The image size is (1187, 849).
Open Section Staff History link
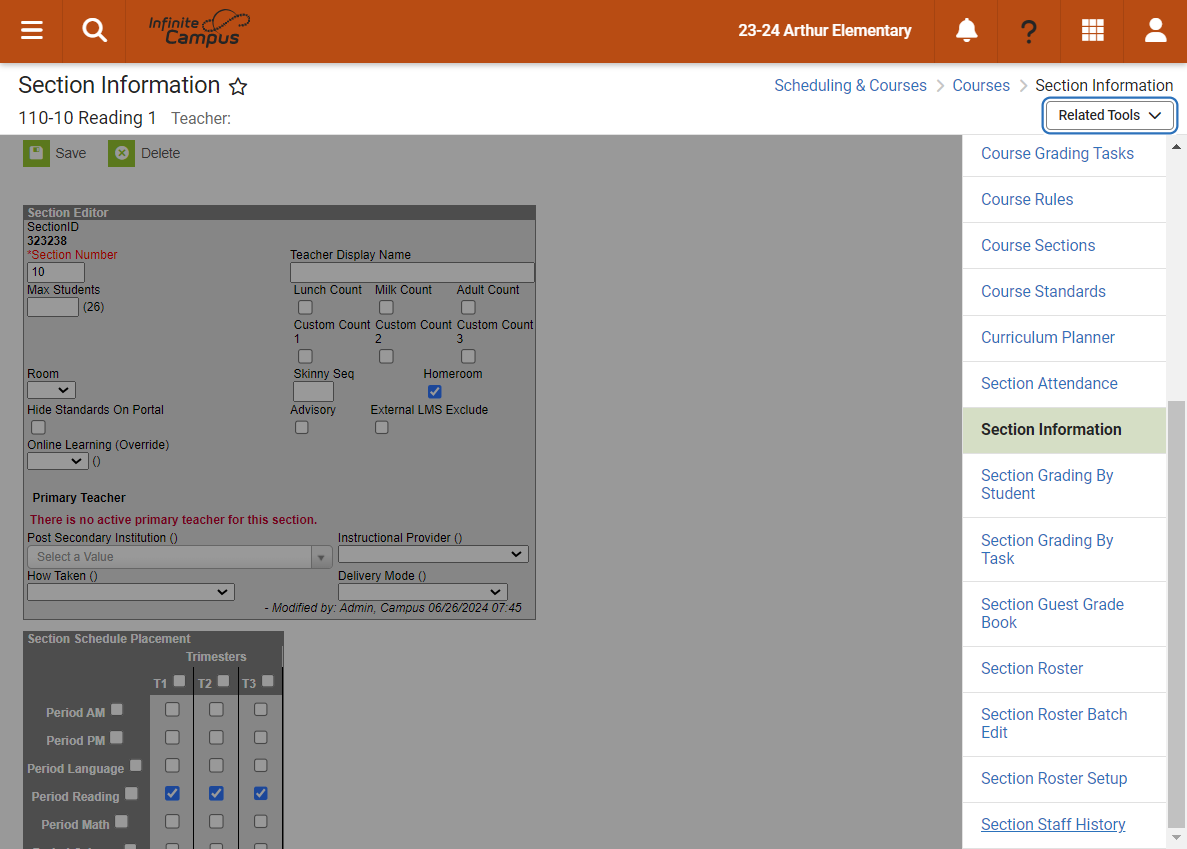1052,825
